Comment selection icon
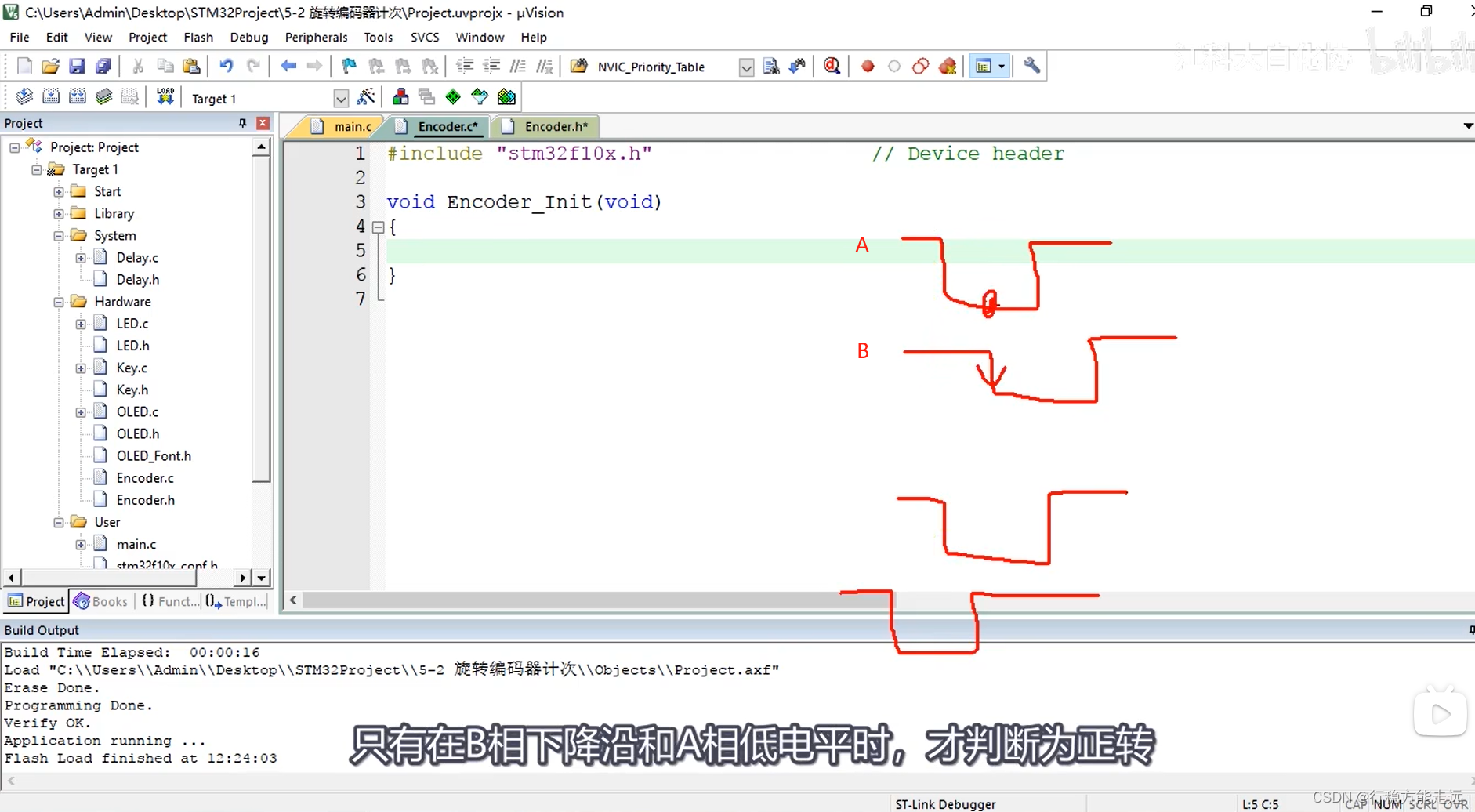This screenshot has width=1475, height=812. pyautogui.click(x=518, y=66)
